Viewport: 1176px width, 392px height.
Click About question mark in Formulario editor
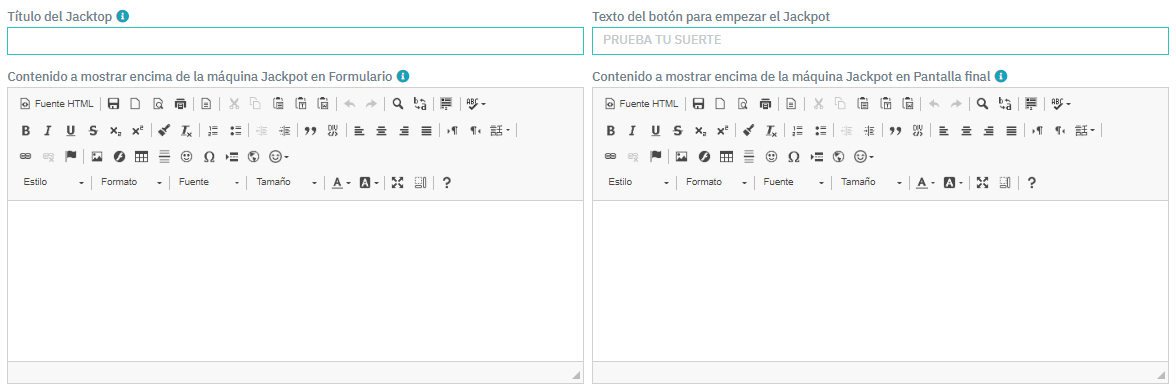(x=447, y=182)
